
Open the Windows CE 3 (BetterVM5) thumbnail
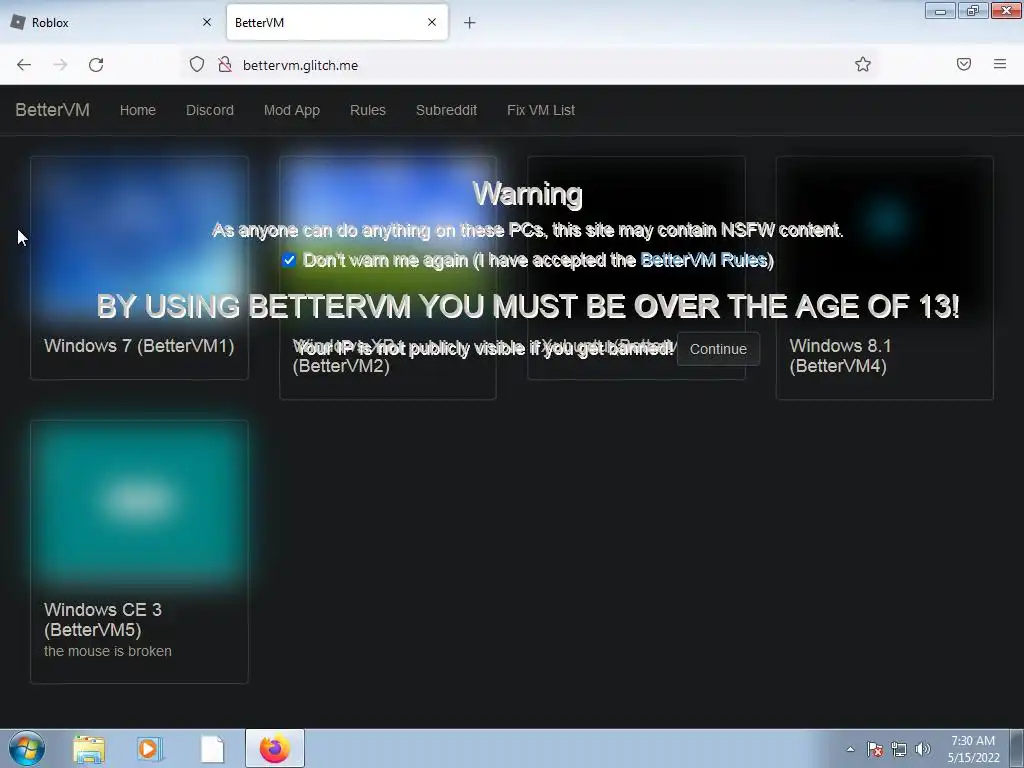point(139,504)
